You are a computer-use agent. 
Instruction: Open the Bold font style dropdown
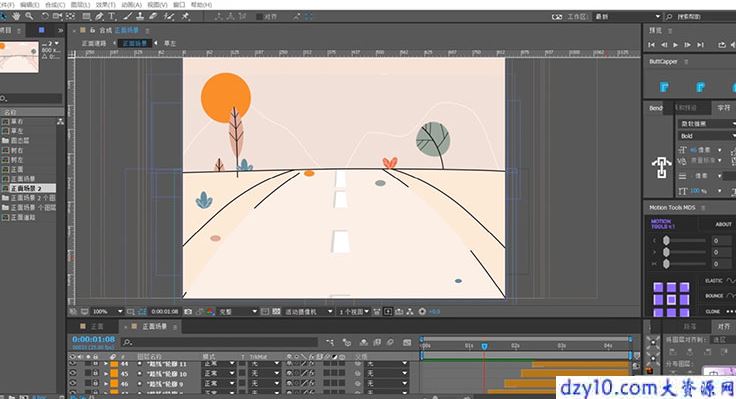coord(707,136)
